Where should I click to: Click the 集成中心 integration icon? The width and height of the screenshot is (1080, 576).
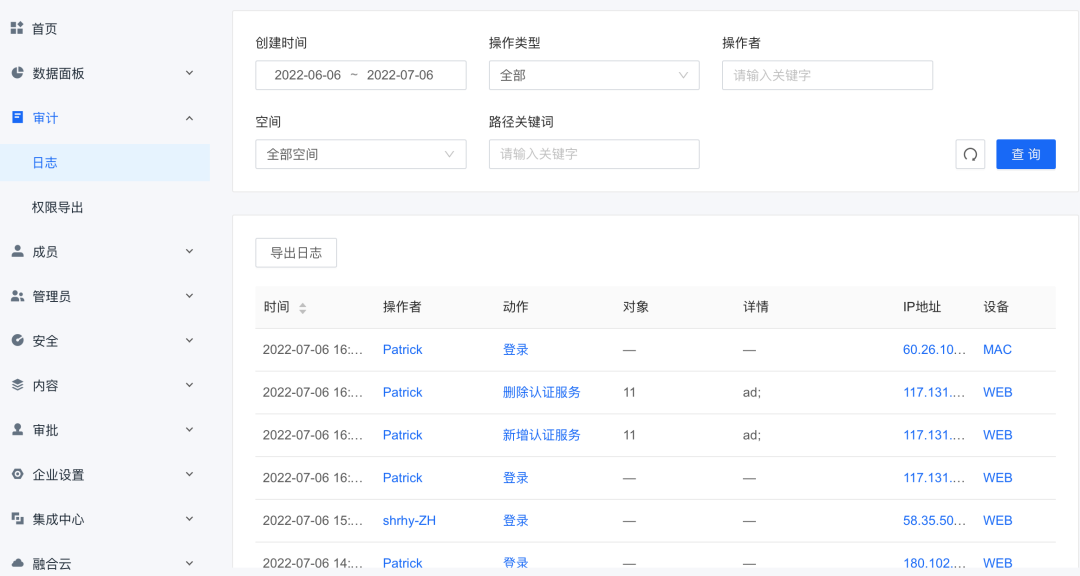[17, 519]
